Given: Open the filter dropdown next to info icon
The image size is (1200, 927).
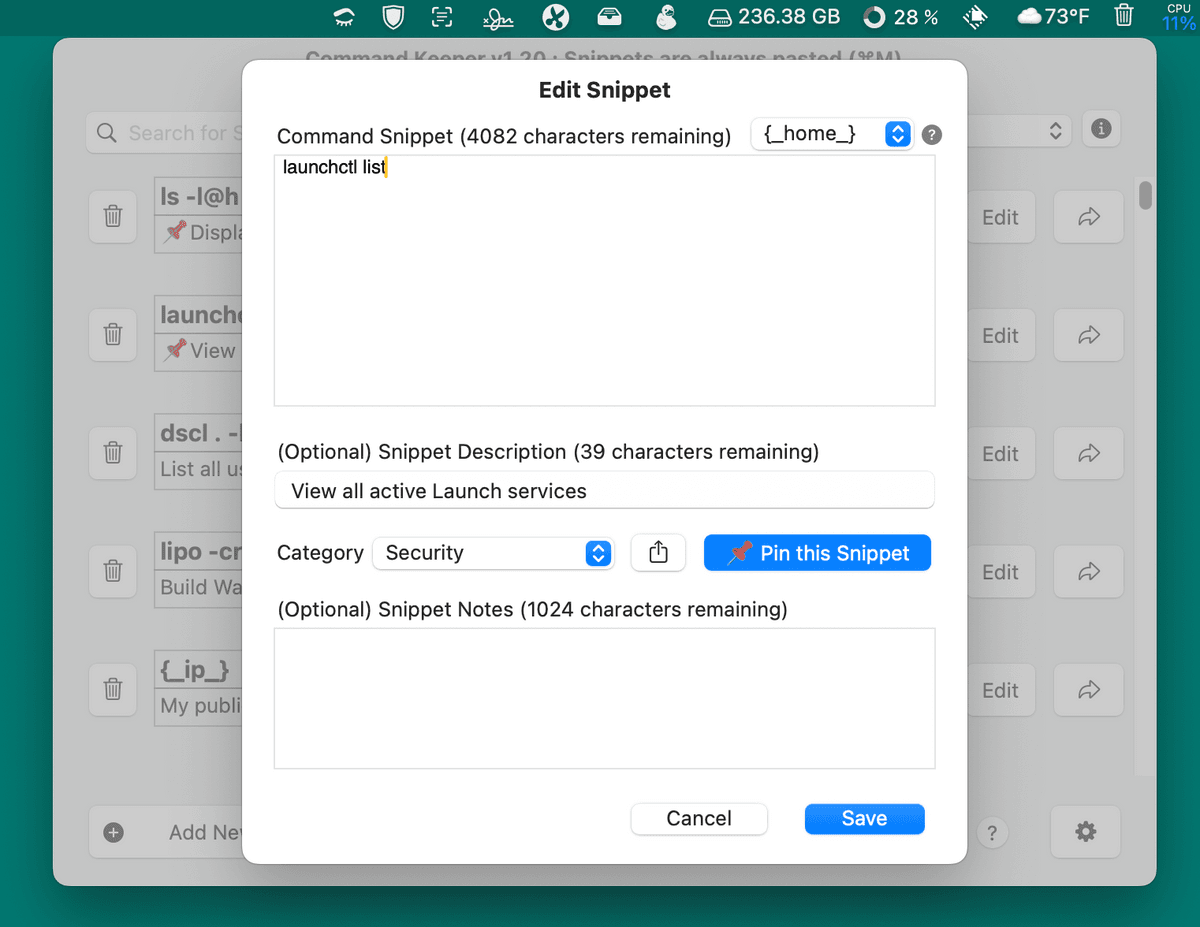Looking at the screenshot, I should tap(1053, 130).
